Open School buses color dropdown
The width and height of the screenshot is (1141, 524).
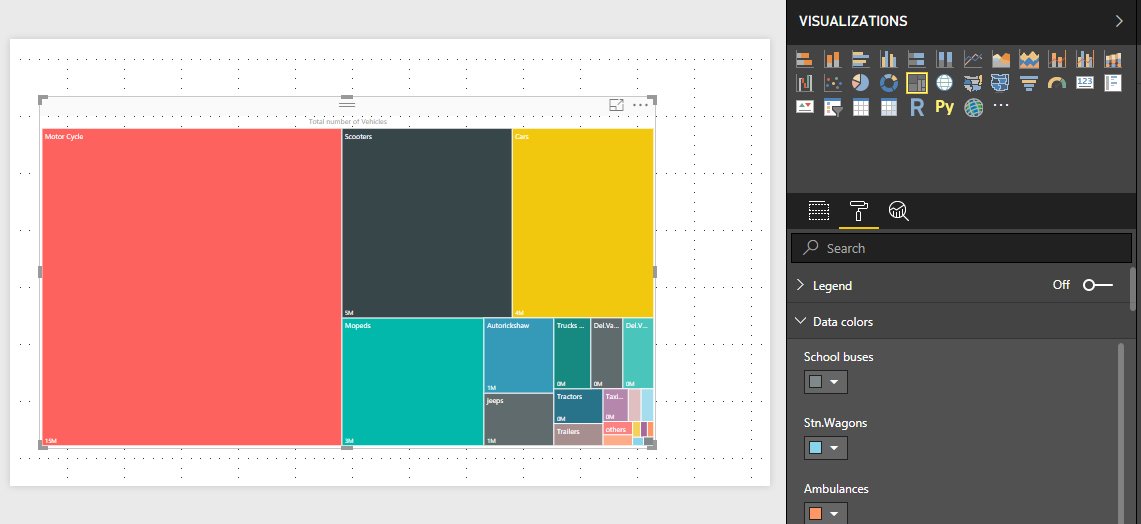[x=825, y=381]
